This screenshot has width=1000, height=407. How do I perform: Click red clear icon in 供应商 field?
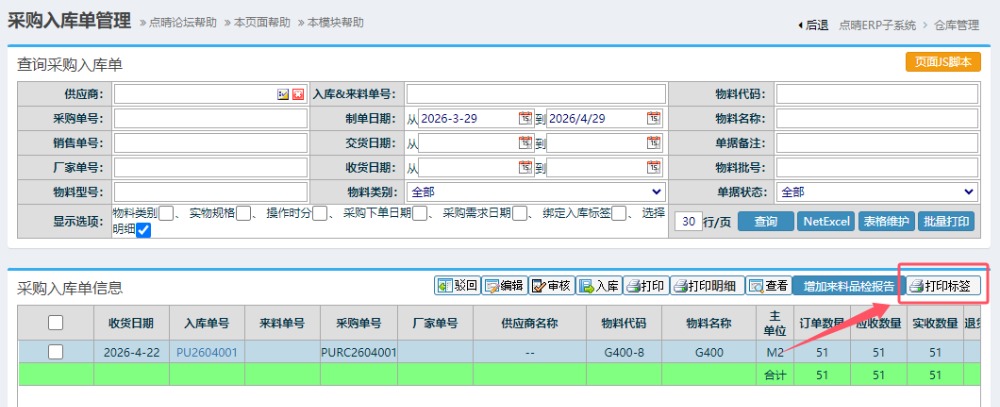(x=298, y=94)
